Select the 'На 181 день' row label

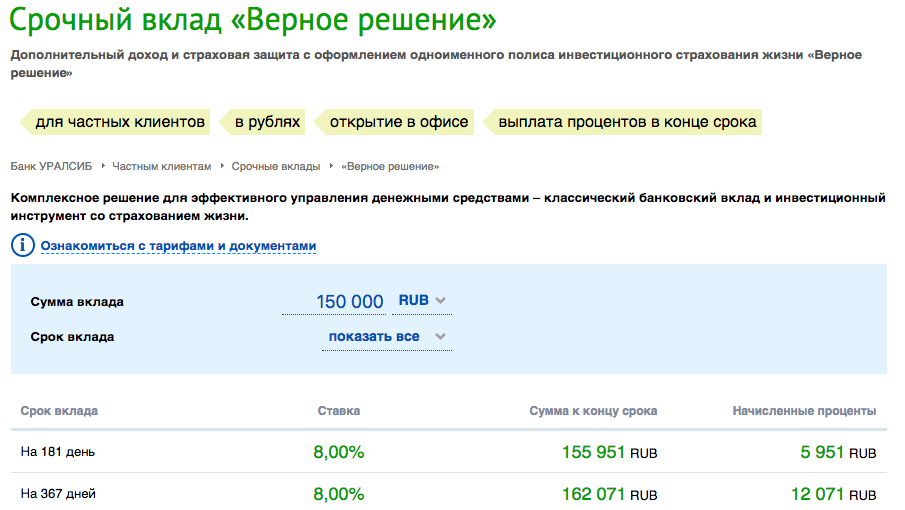[x=58, y=452]
